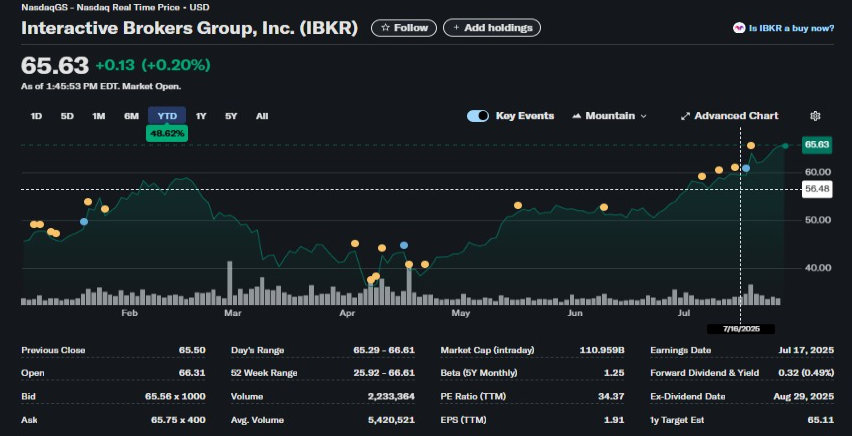This screenshot has width=852, height=436.
Task: Toggle the Key Events switch
Action: pos(478,116)
